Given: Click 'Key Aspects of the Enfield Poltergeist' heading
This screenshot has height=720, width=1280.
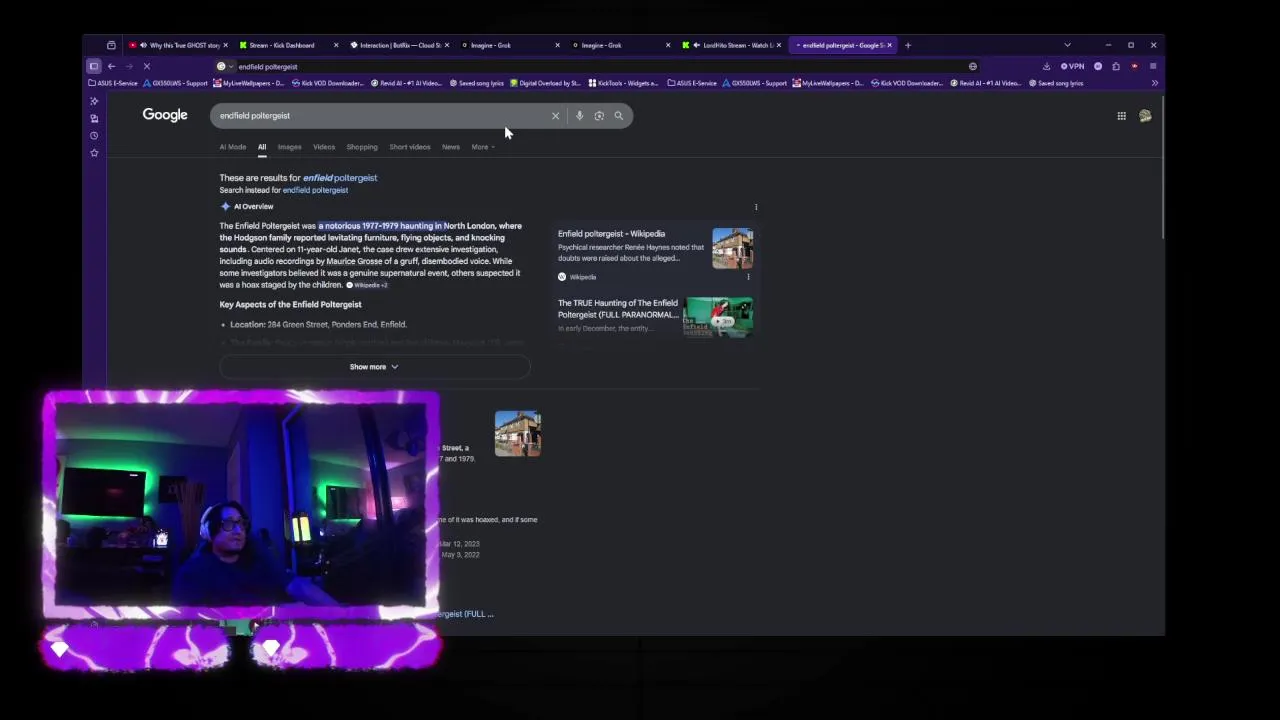Looking at the screenshot, I should pyautogui.click(x=290, y=305).
